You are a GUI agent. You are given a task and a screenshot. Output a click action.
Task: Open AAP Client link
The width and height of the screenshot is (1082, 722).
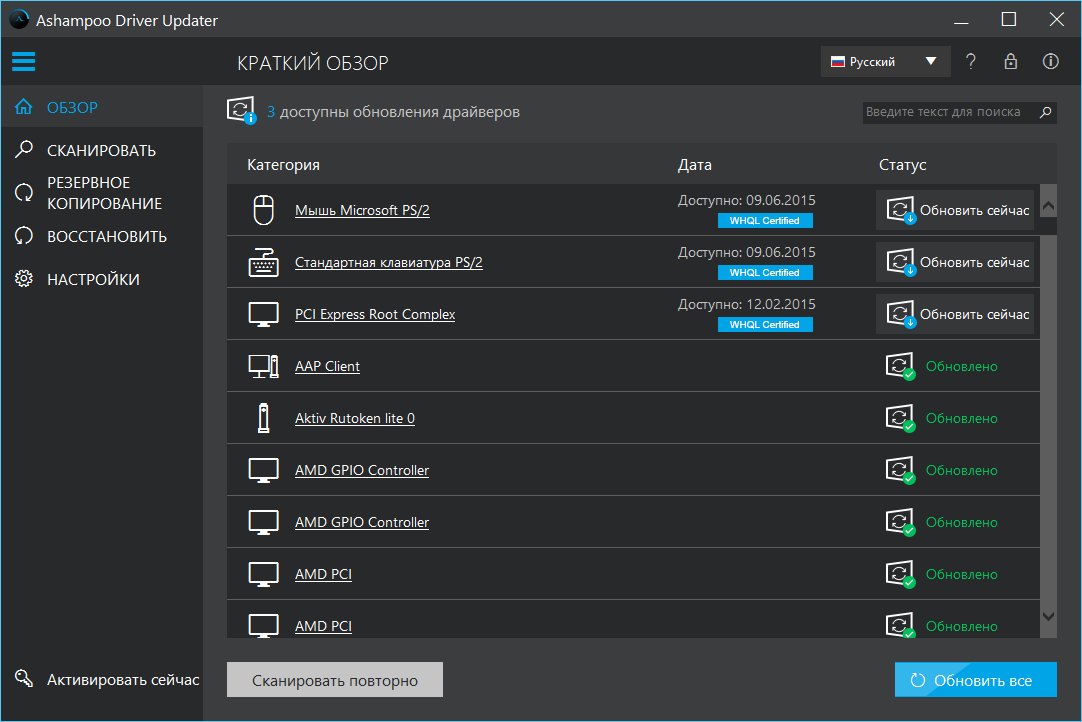327,366
